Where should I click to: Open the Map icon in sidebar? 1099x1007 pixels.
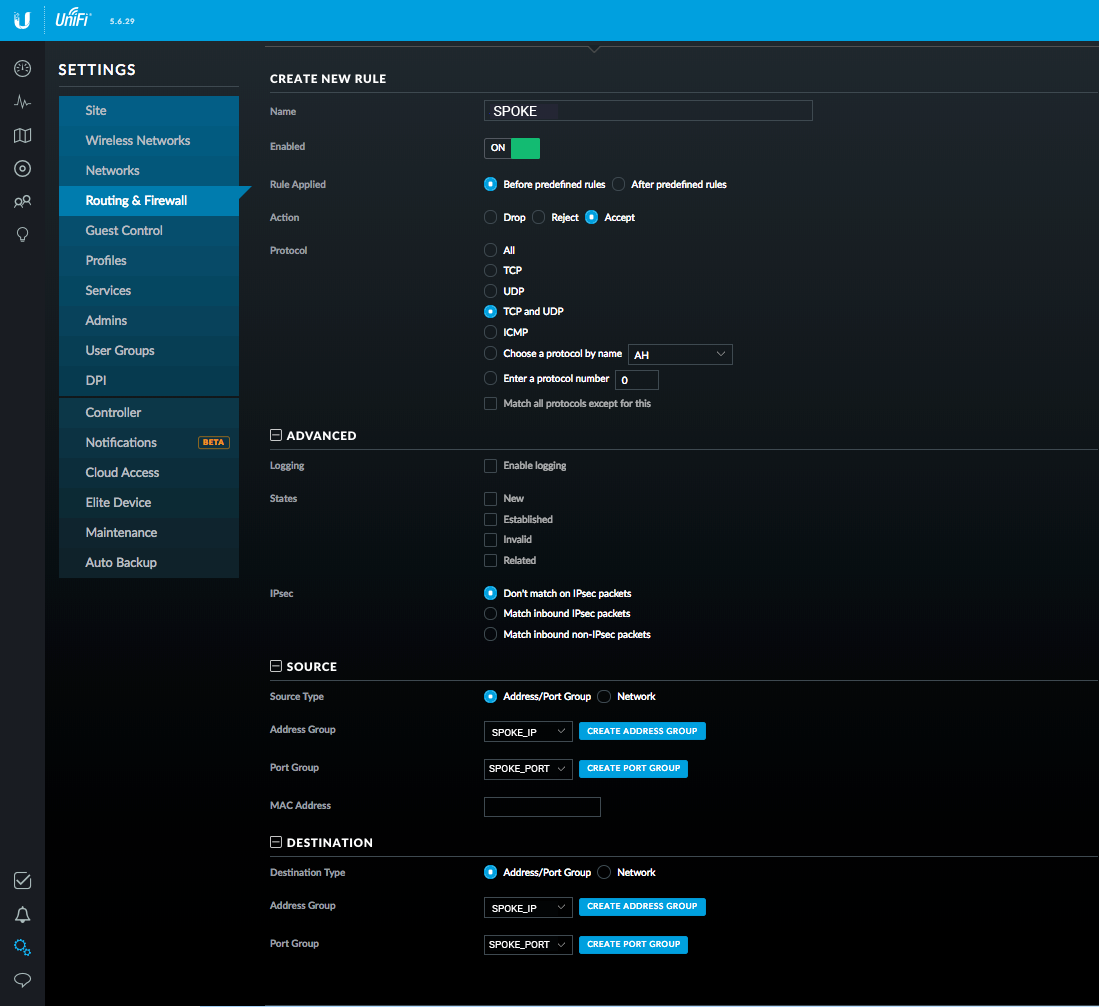tap(22, 135)
